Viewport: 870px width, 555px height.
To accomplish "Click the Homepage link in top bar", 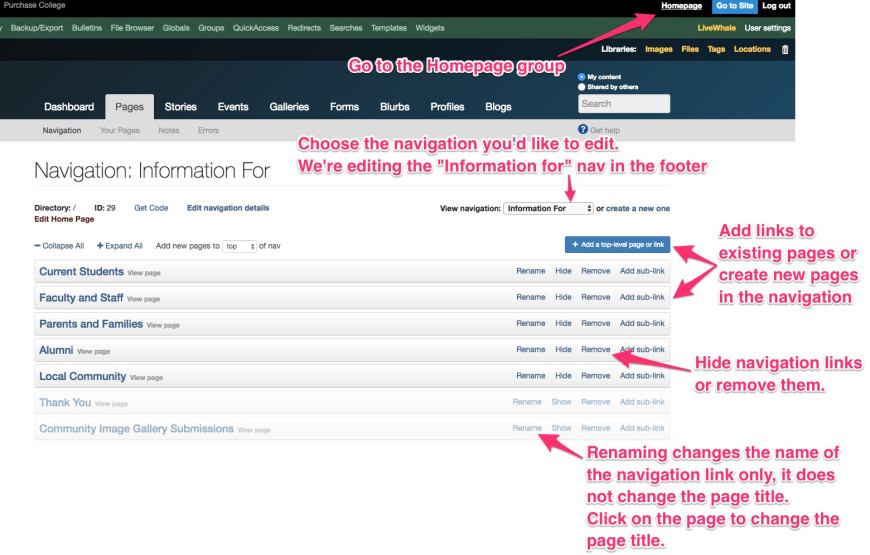I will pyautogui.click(x=681, y=6).
